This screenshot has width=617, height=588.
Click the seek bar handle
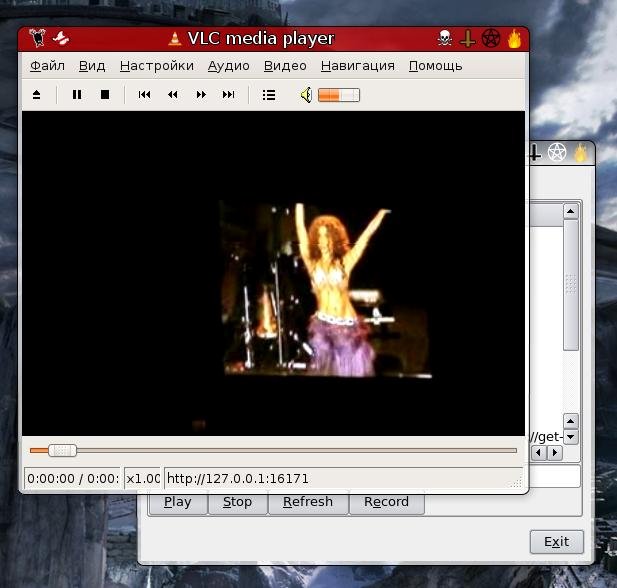coord(62,450)
